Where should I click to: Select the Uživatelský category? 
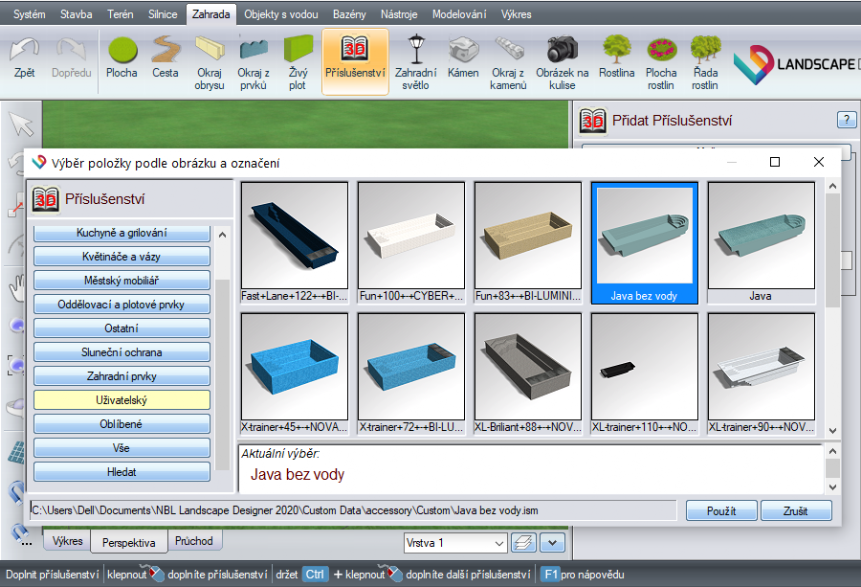click(122, 400)
